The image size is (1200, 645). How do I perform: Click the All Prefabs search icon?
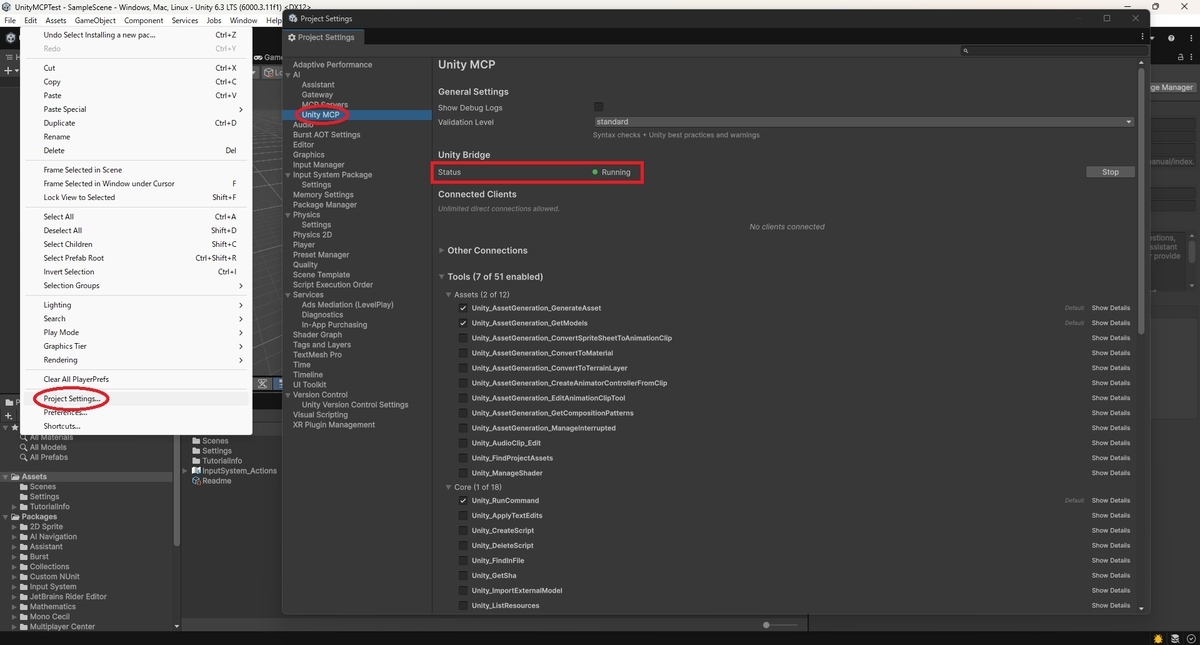point(24,457)
